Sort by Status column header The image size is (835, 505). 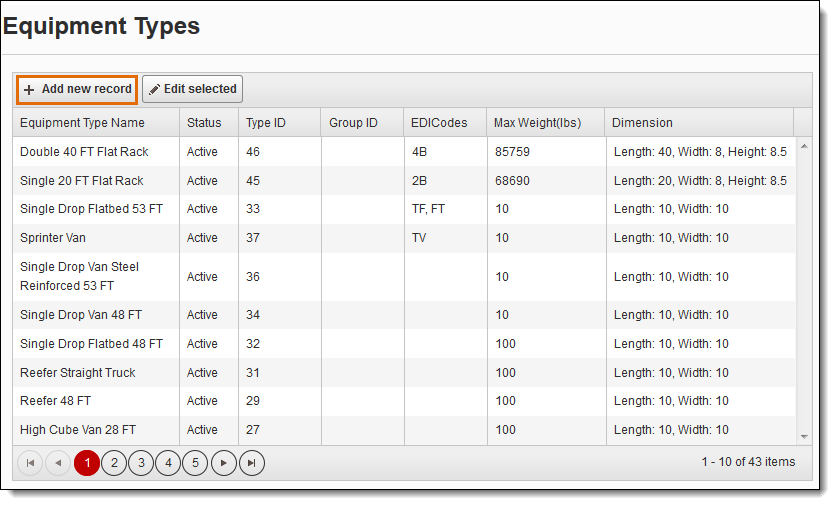(x=204, y=123)
